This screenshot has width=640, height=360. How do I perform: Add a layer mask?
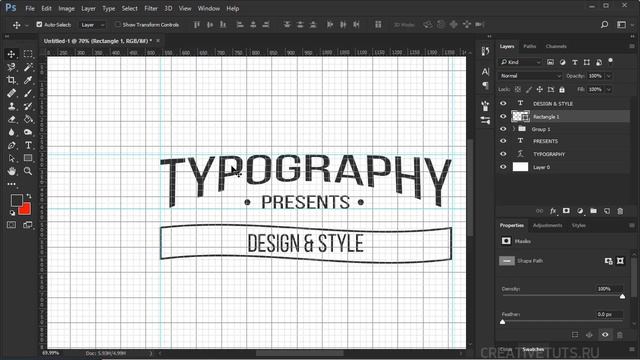(566, 211)
